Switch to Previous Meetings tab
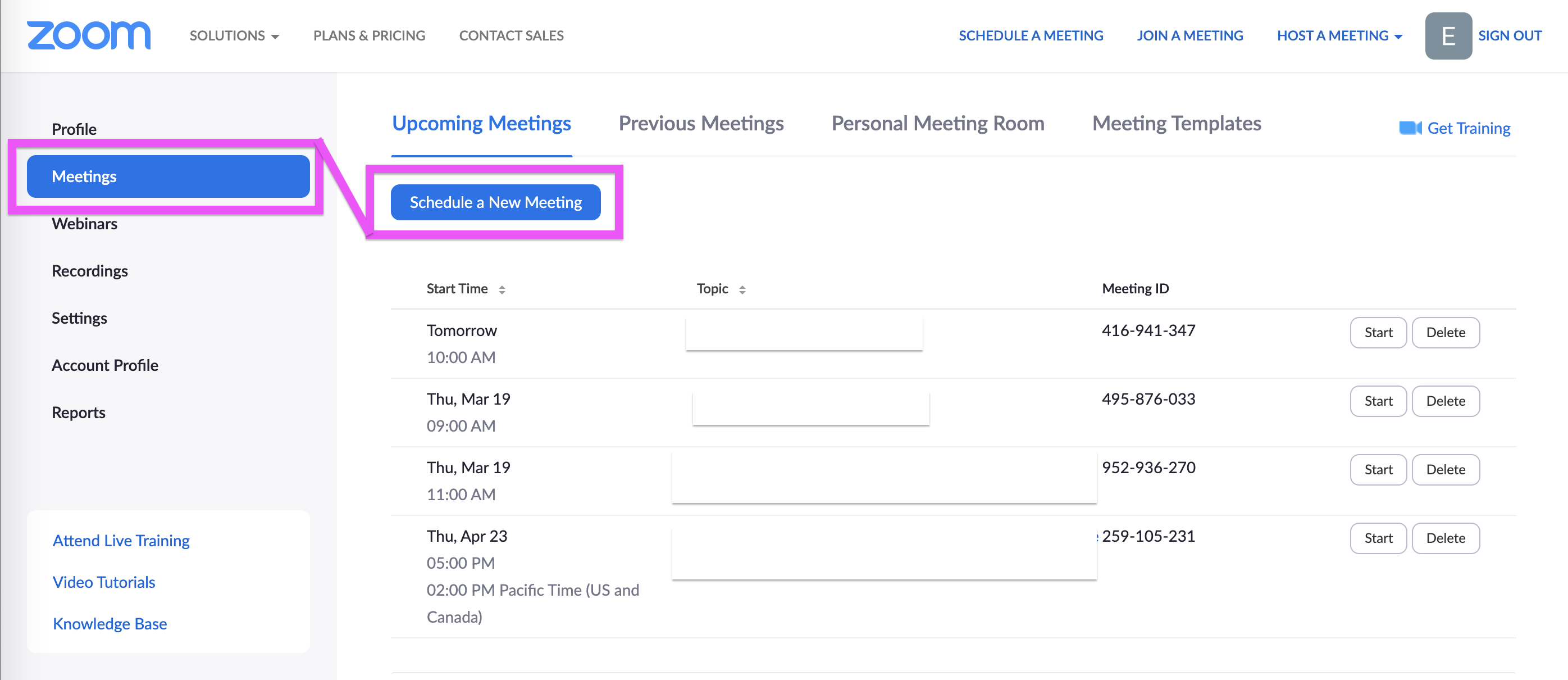The width and height of the screenshot is (1568, 680). coord(701,124)
